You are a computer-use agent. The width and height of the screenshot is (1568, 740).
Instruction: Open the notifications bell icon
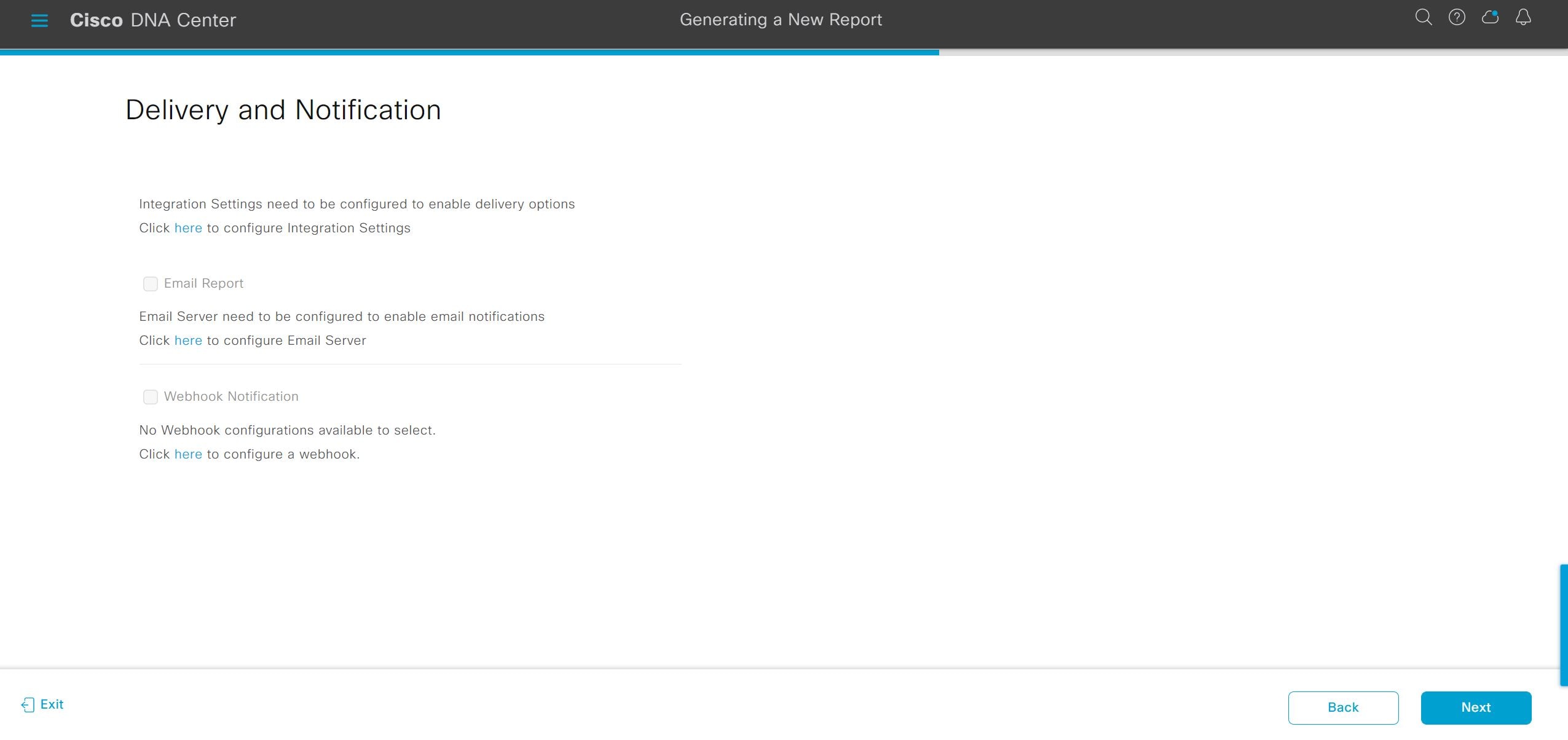(x=1523, y=18)
